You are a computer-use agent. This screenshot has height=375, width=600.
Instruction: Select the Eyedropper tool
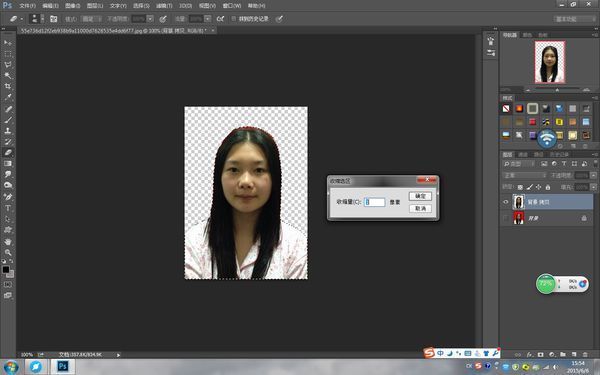[x=8, y=97]
